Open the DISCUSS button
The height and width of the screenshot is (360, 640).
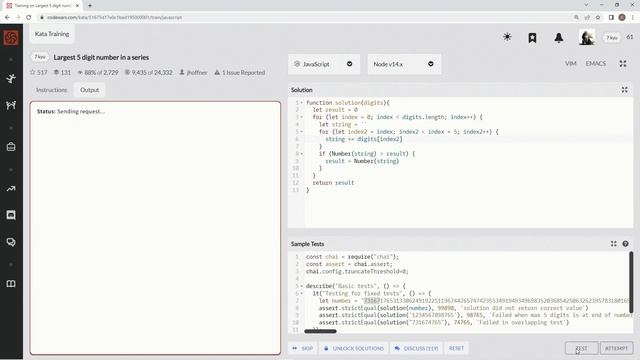[416, 348]
